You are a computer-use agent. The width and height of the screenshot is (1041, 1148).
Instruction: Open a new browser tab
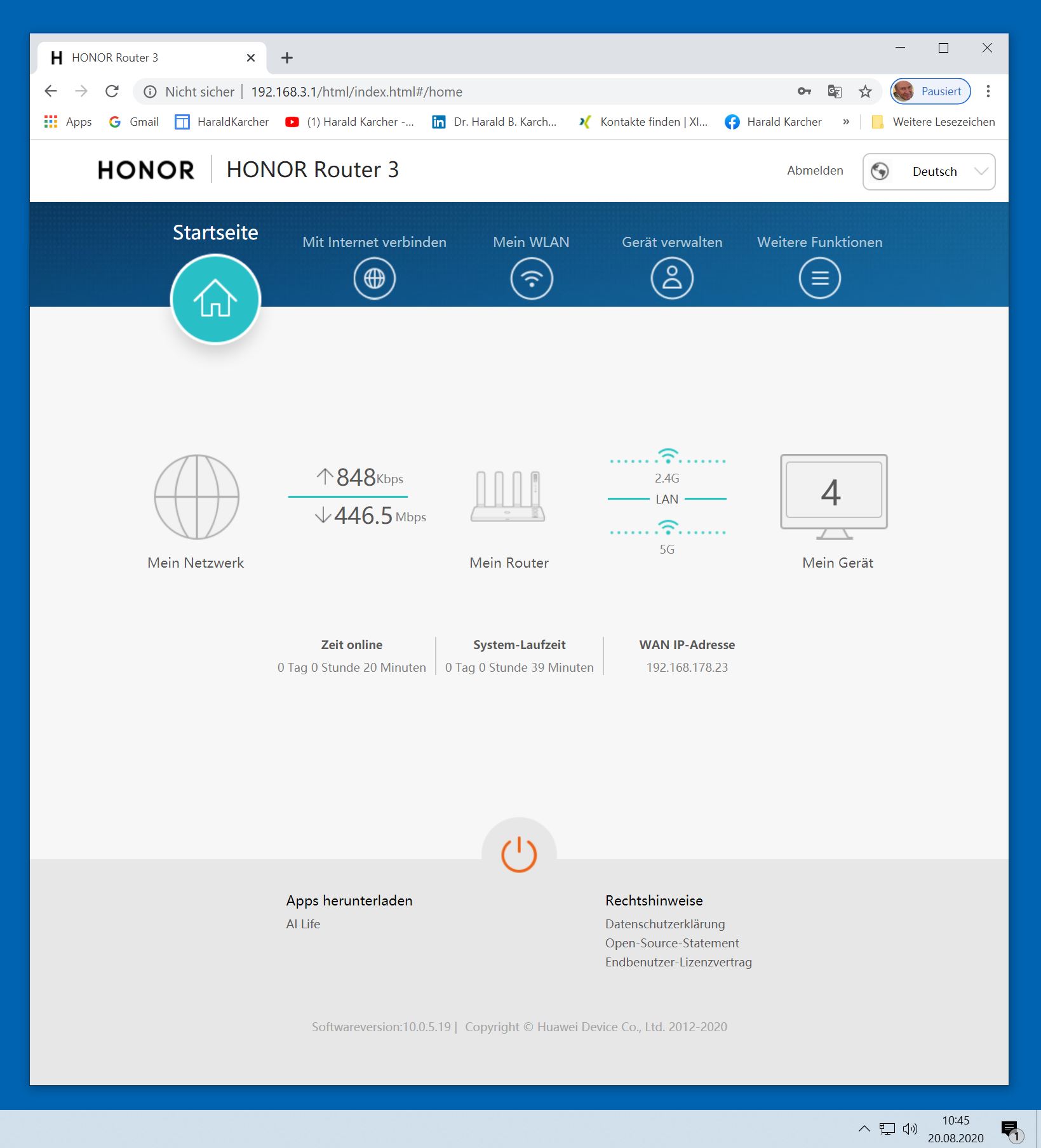pyautogui.click(x=287, y=58)
